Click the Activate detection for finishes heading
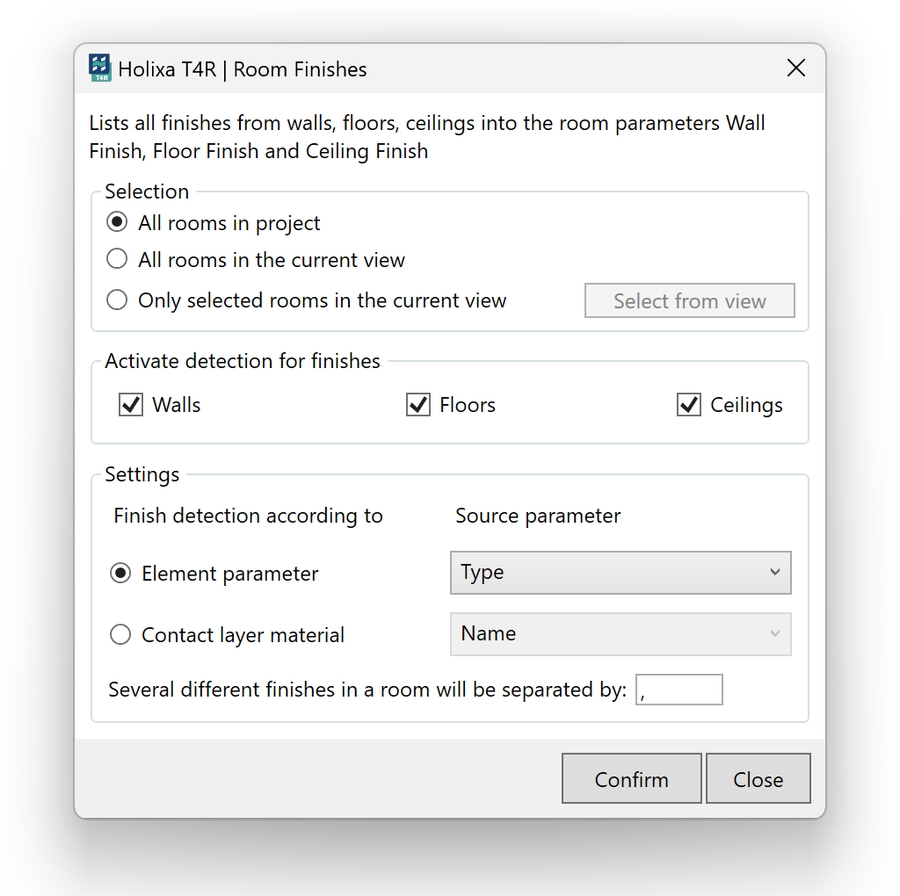The width and height of the screenshot is (900, 896). click(x=243, y=361)
